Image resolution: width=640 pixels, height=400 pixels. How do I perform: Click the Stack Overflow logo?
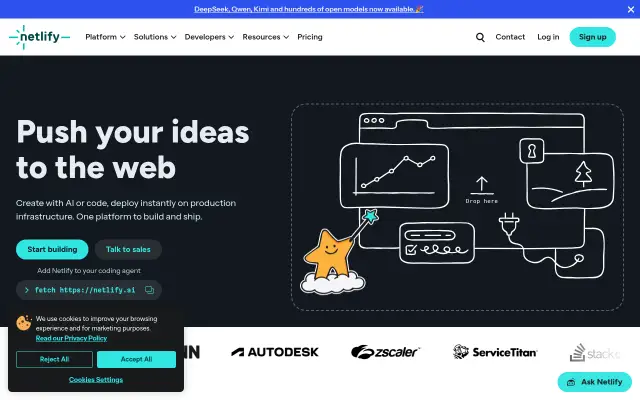(595, 353)
